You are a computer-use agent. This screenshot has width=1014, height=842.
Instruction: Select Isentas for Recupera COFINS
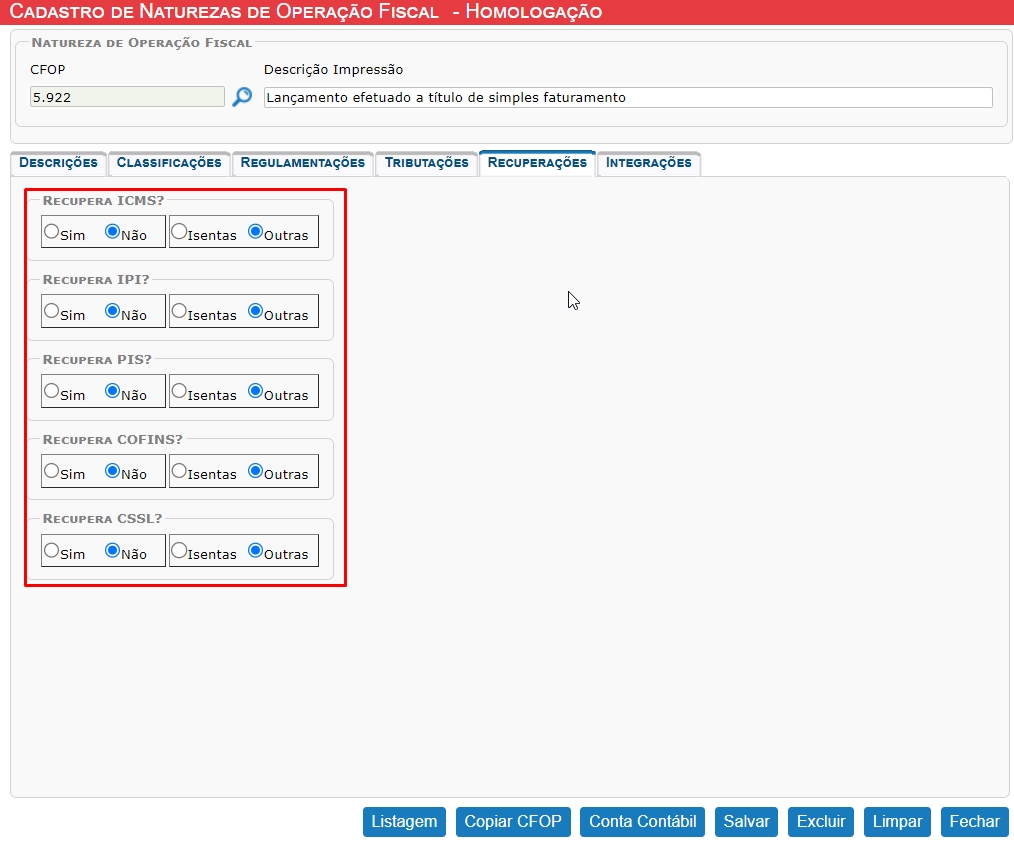(179, 471)
